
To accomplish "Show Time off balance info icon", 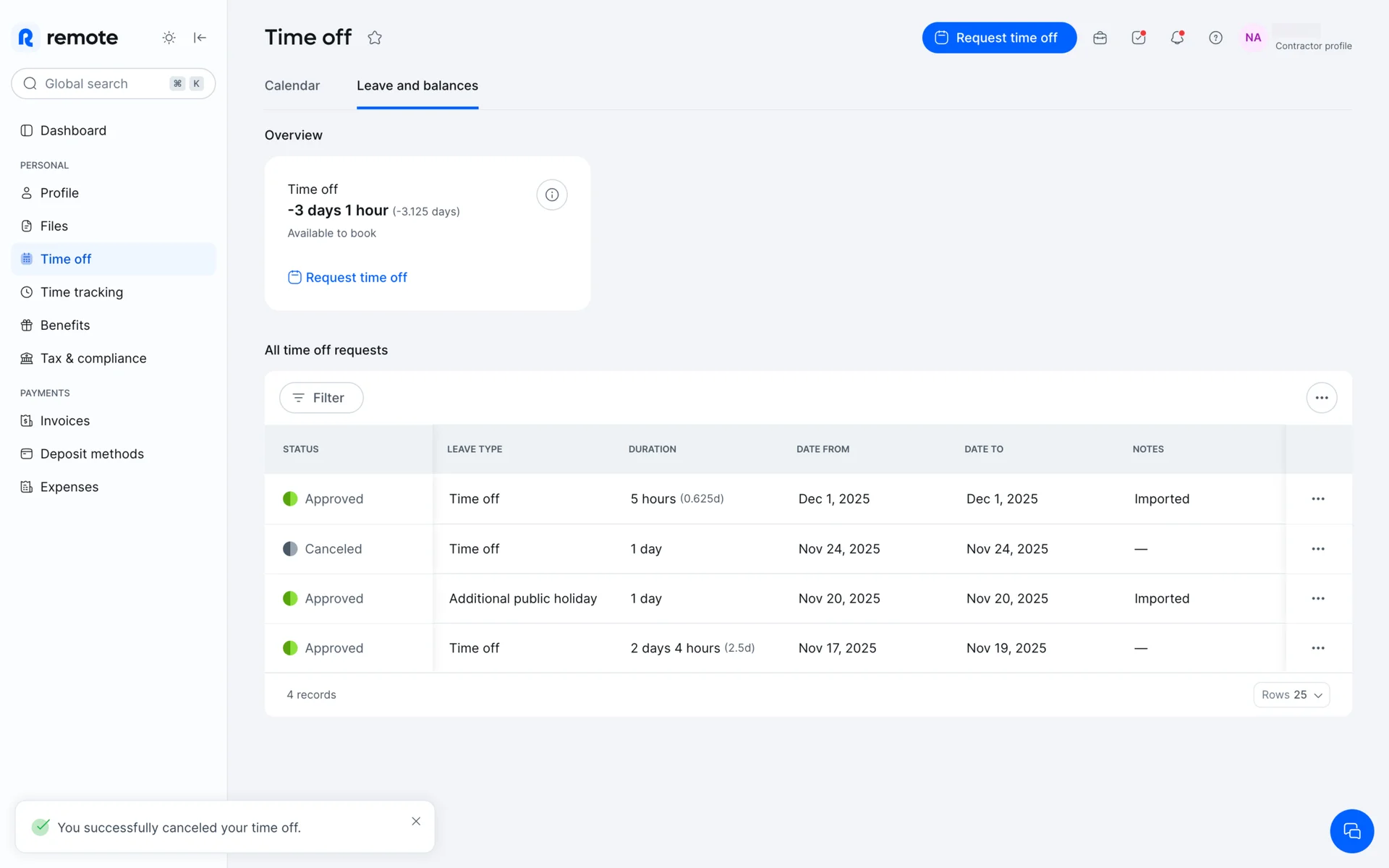I will pyautogui.click(x=551, y=195).
